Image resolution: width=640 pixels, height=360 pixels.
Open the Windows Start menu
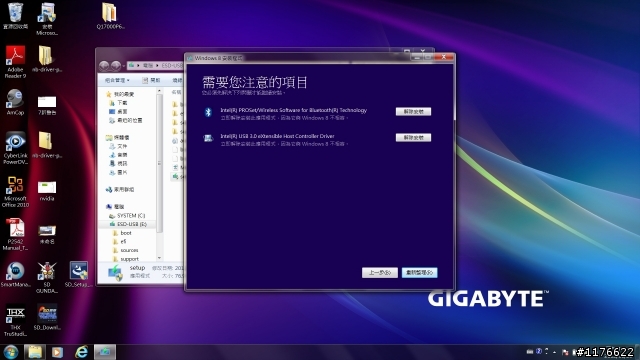click(11, 352)
